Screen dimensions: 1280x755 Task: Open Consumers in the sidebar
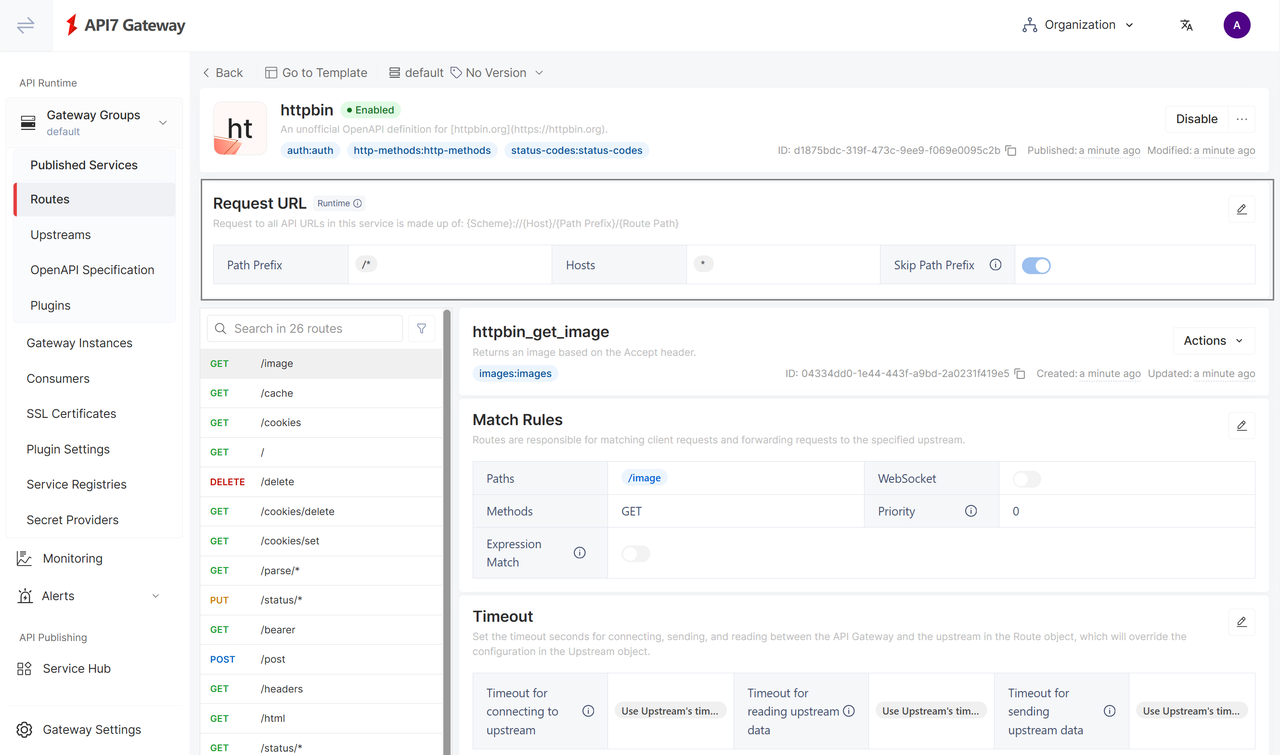(x=58, y=379)
